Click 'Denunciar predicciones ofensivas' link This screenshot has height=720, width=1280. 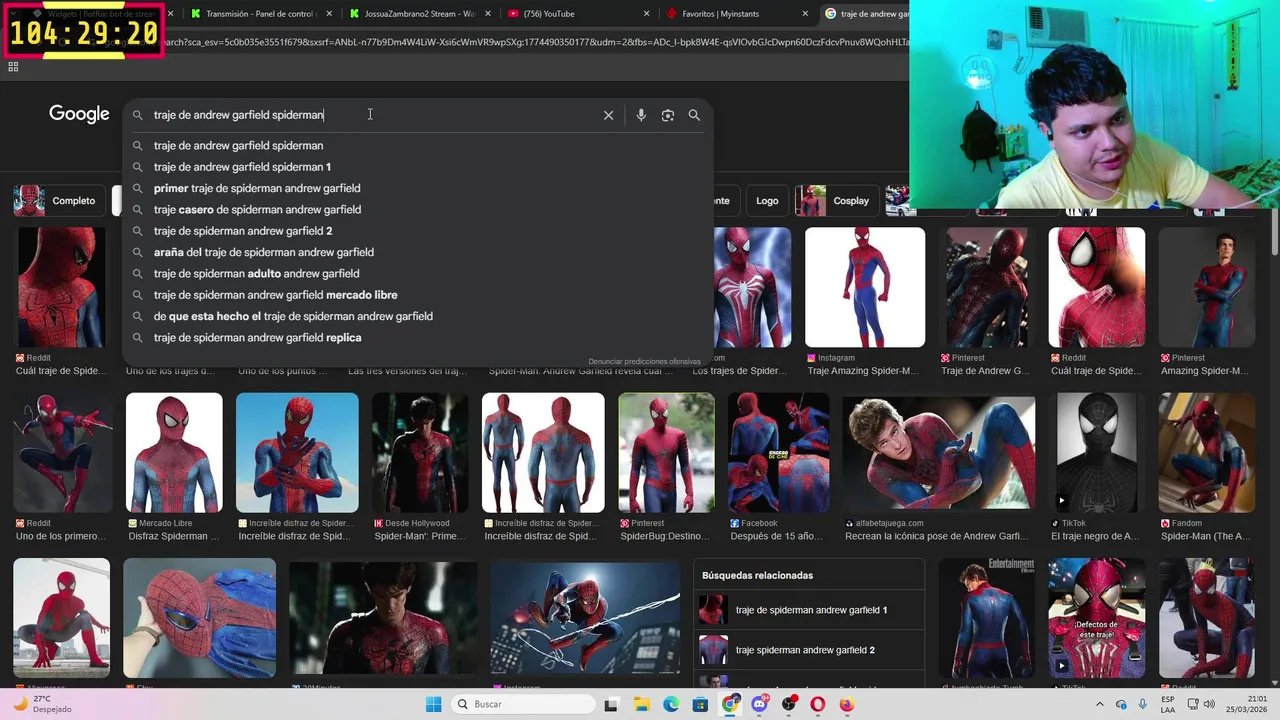click(644, 361)
